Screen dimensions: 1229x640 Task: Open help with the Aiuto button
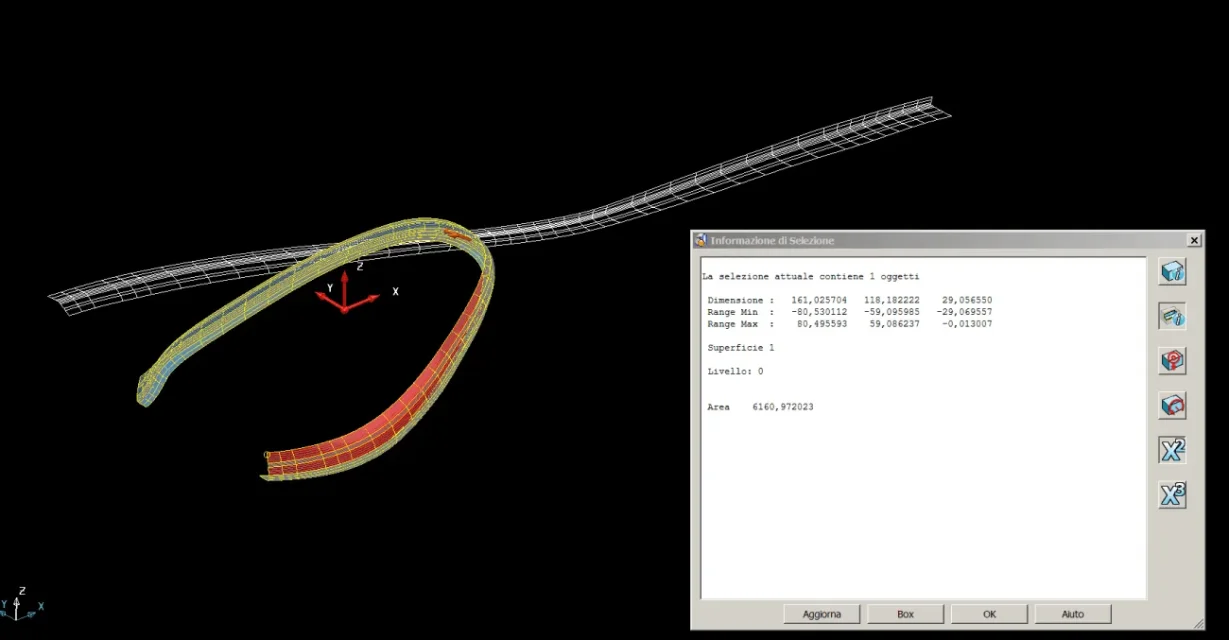1072,614
